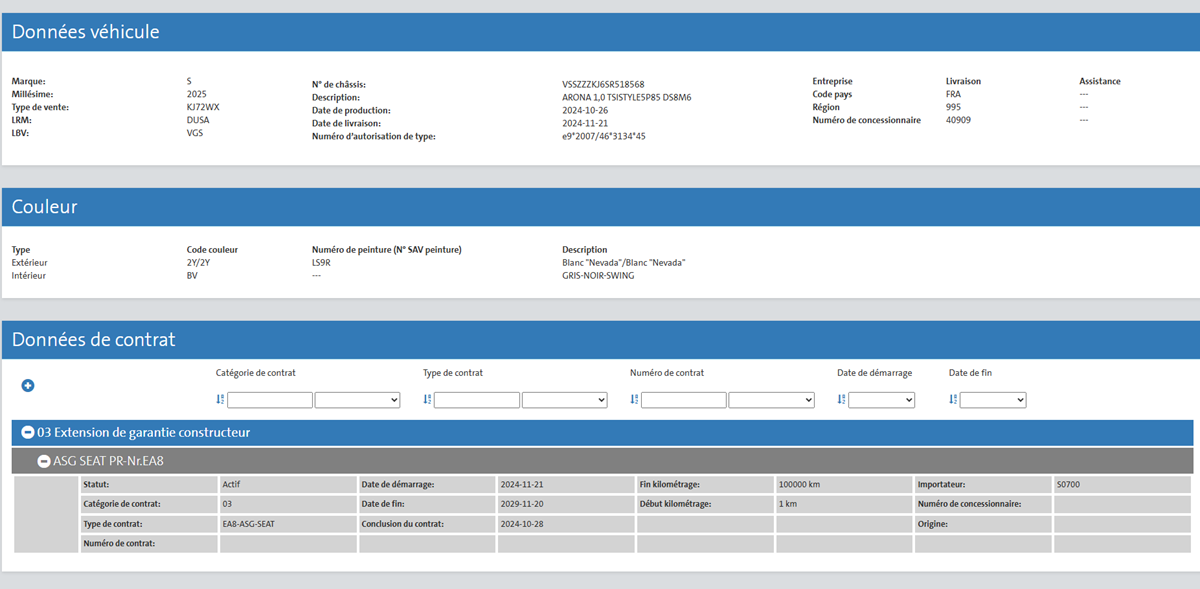This screenshot has height=589, width=1200.
Task: Open the Numéro de contrat dropdown
Action: click(x=771, y=400)
